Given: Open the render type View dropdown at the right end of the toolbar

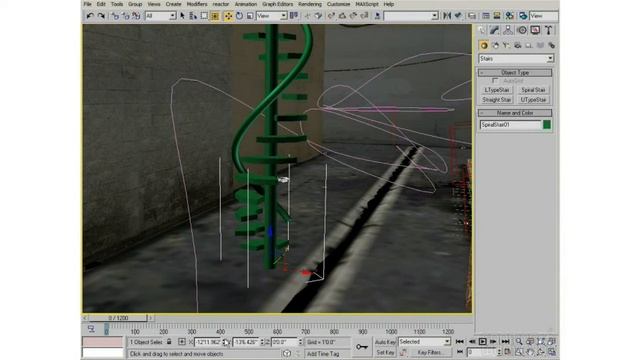Looking at the screenshot, I should [x=544, y=16].
